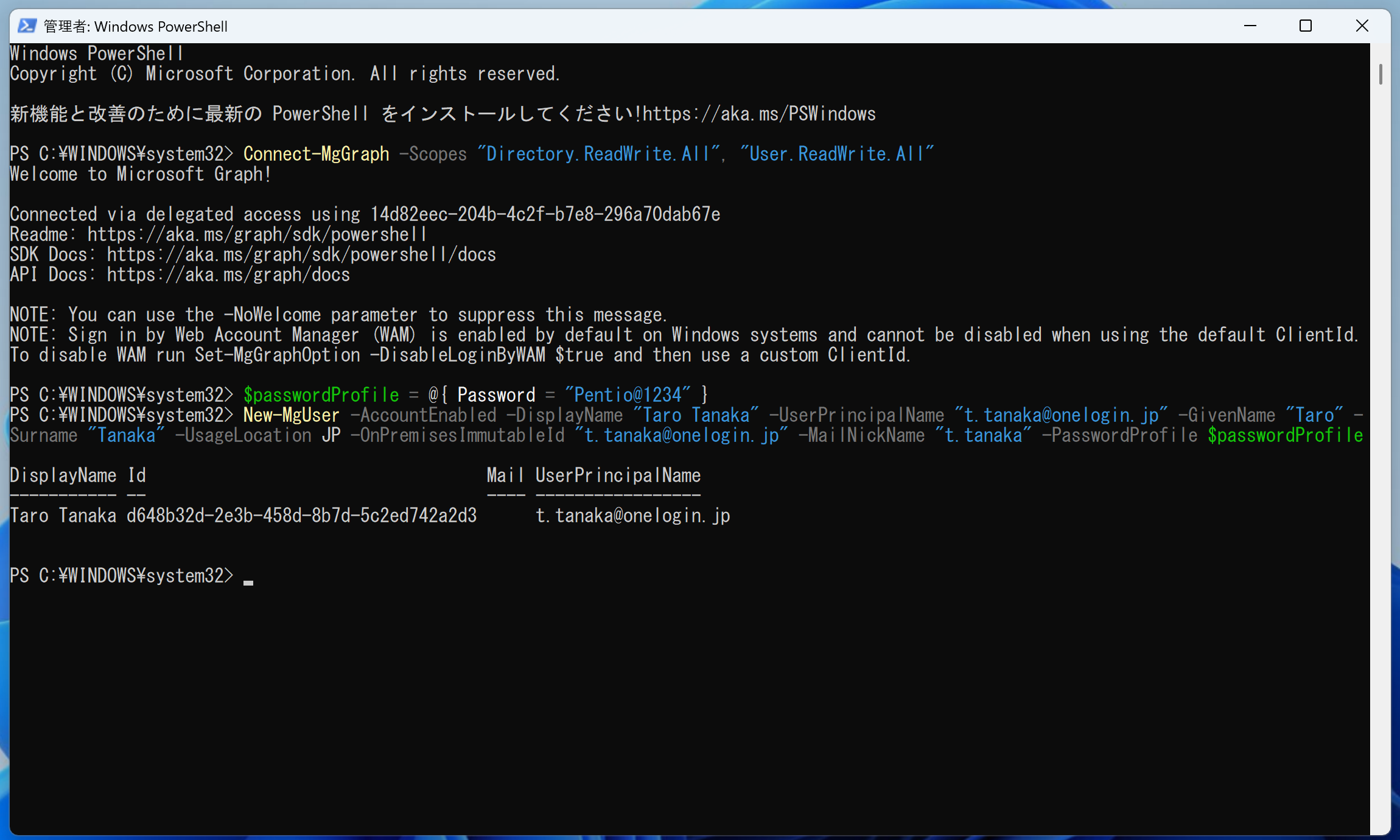Click the -OnPremisesImmutableId parameter

coord(458,435)
